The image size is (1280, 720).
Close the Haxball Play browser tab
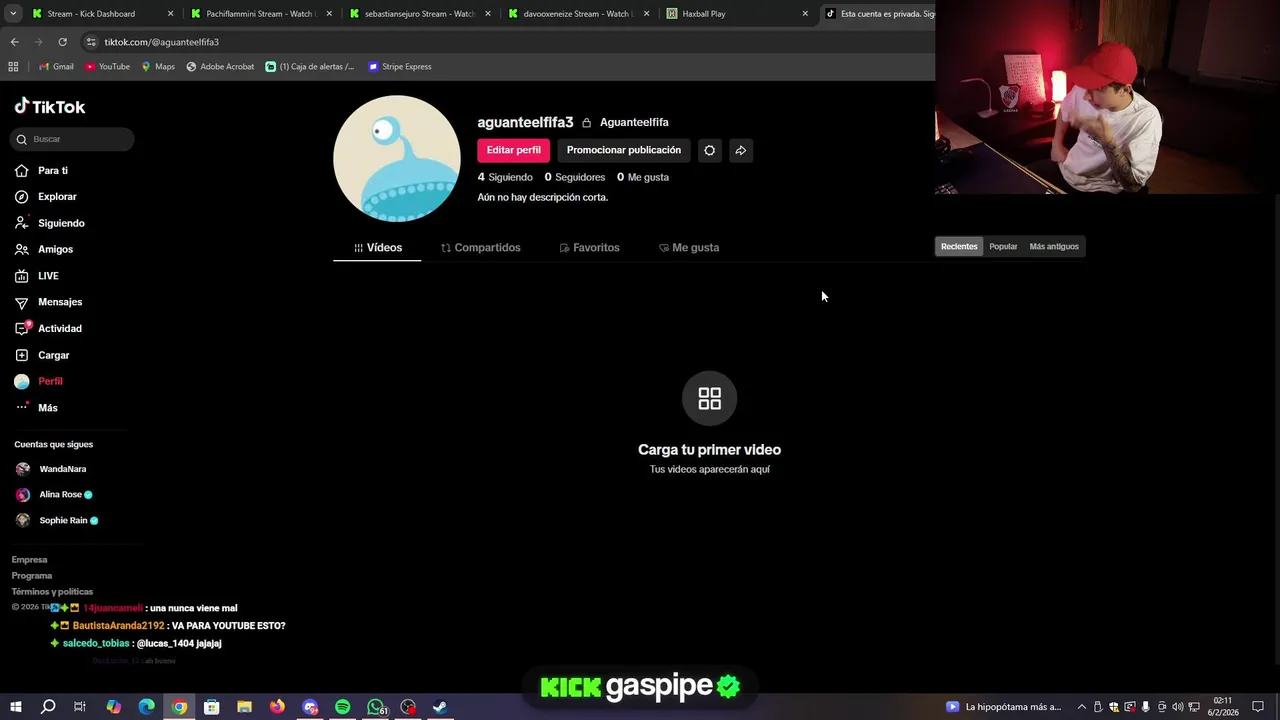click(805, 14)
